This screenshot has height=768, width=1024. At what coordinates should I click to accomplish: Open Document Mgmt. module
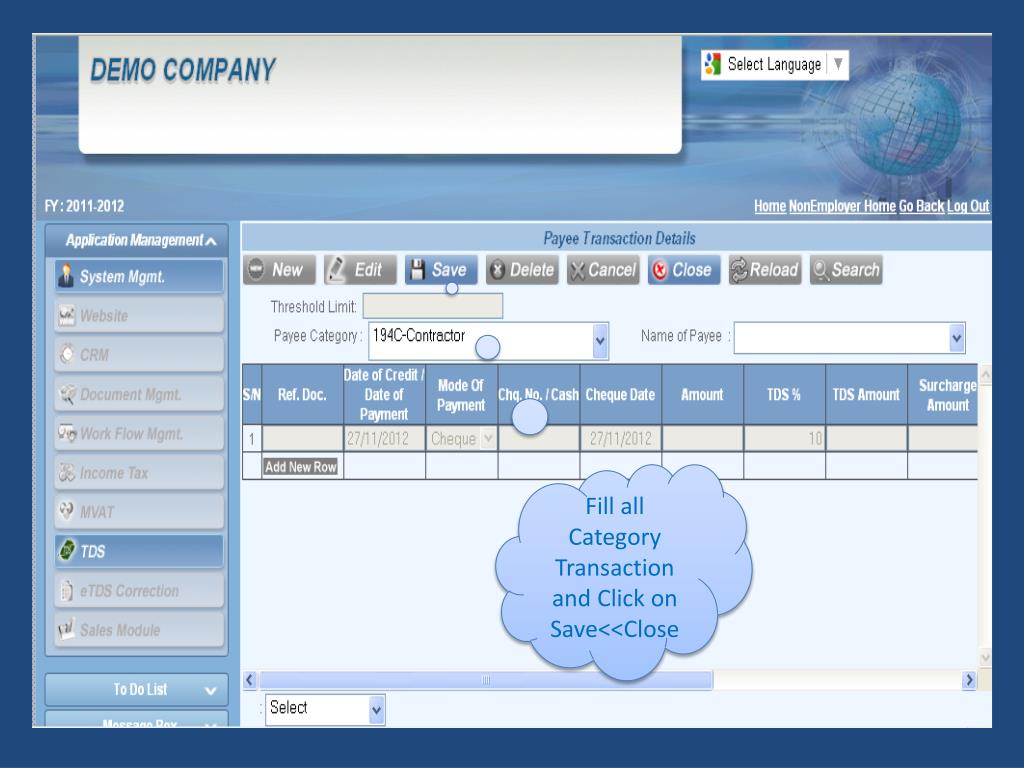[x=139, y=394]
